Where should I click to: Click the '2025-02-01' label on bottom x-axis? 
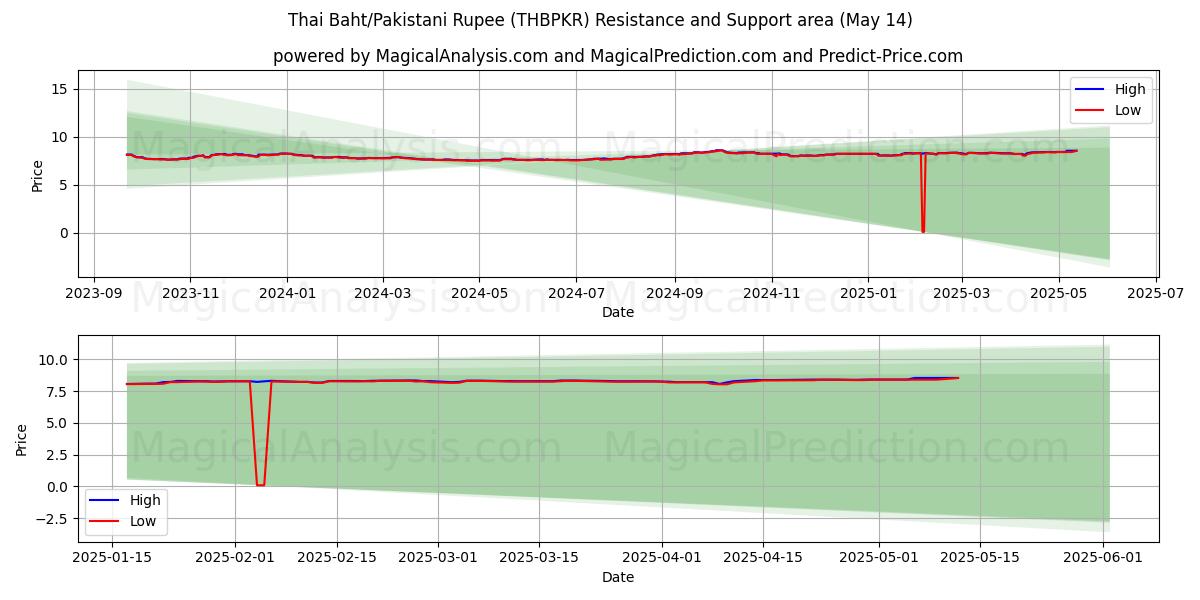(x=235, y=558)
